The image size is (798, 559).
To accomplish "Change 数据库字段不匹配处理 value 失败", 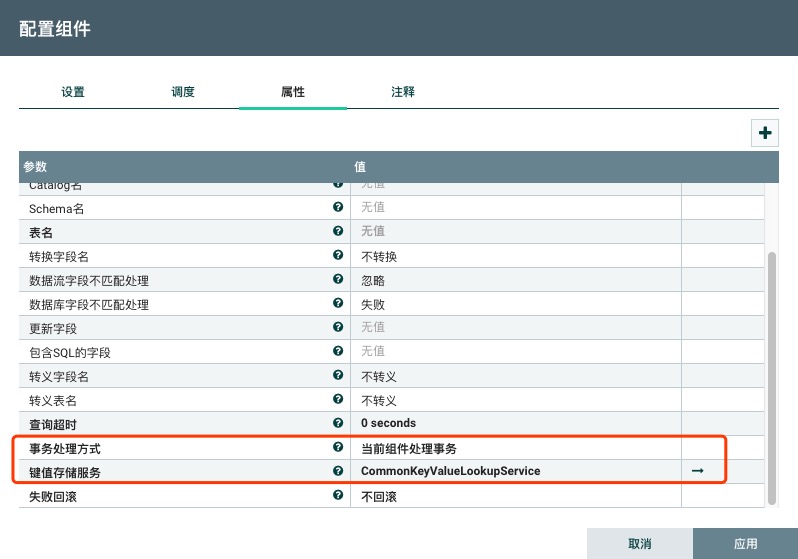I will [x=515, y=304].
